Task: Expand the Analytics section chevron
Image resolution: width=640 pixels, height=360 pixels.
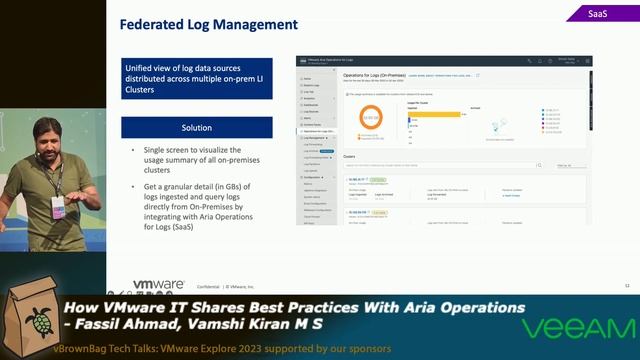Action: (334, 98)
